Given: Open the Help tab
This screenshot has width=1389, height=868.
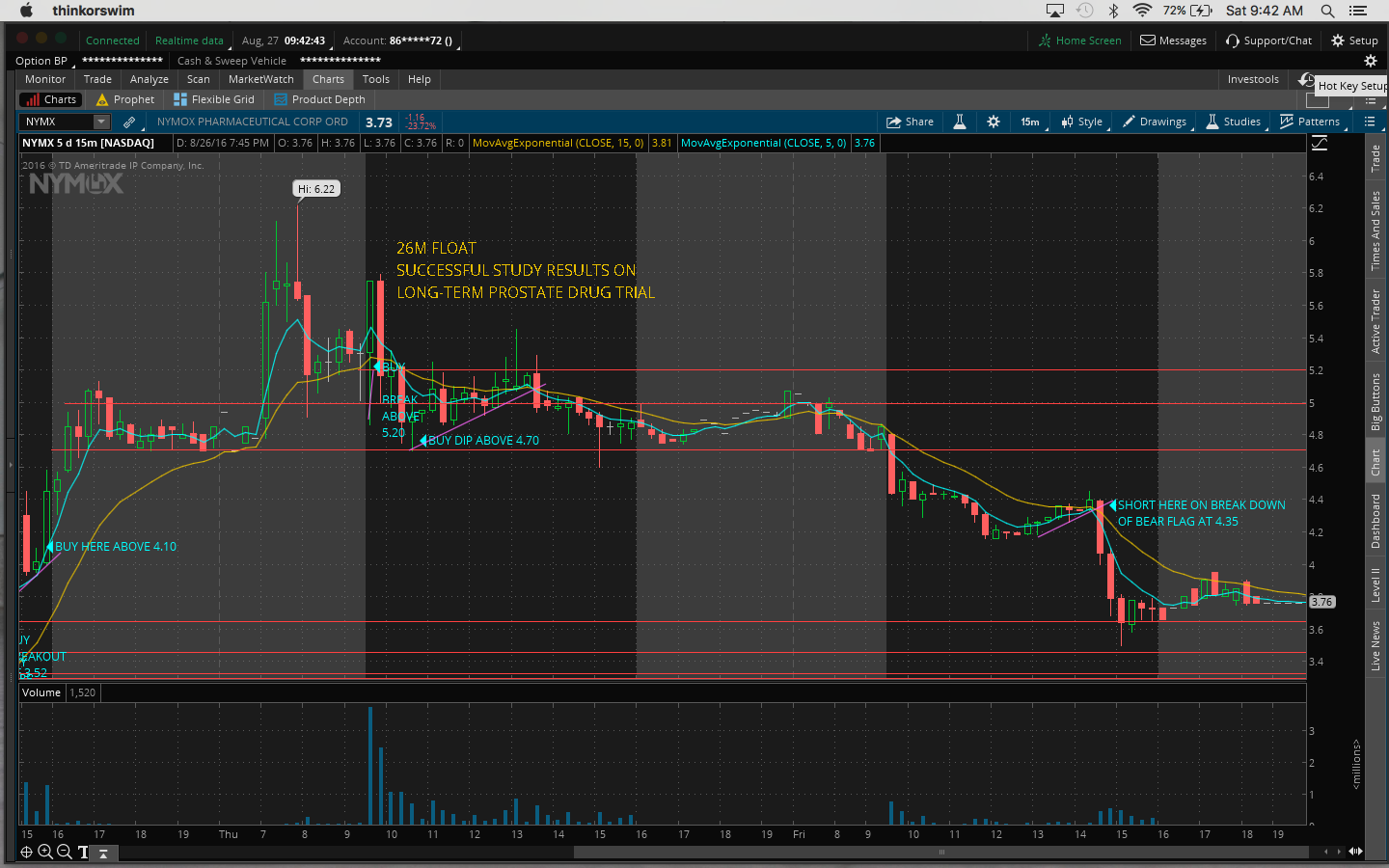Looking at the screenshot, I should [x=420, y=79].
